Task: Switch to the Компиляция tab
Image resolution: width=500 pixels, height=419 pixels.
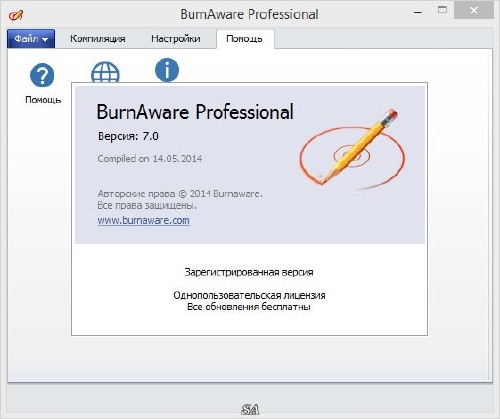Action: click(98, 39)
